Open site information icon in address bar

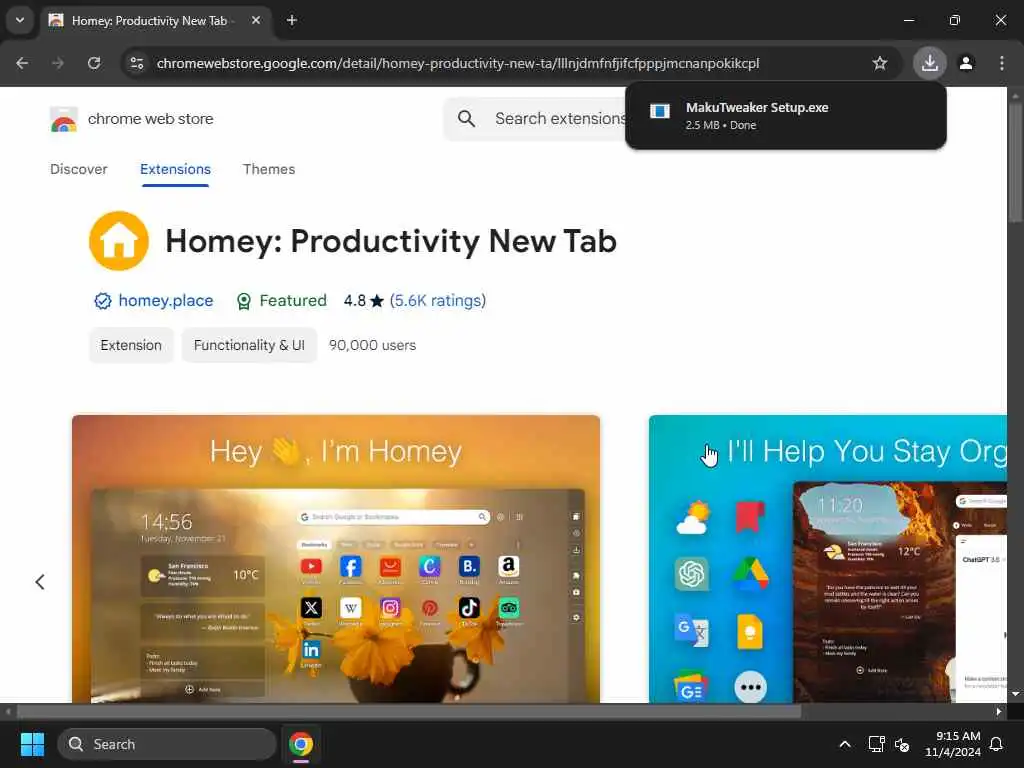[x=136, y=63]
